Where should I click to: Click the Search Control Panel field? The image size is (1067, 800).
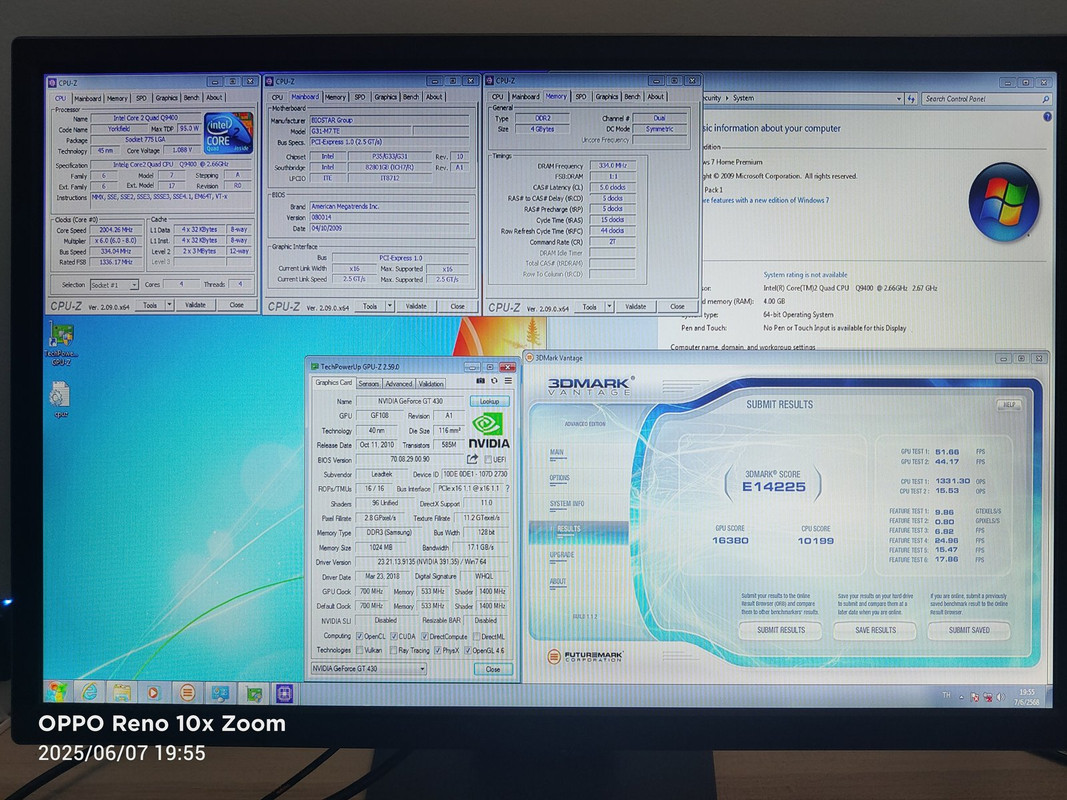click(x=987, y=99)
